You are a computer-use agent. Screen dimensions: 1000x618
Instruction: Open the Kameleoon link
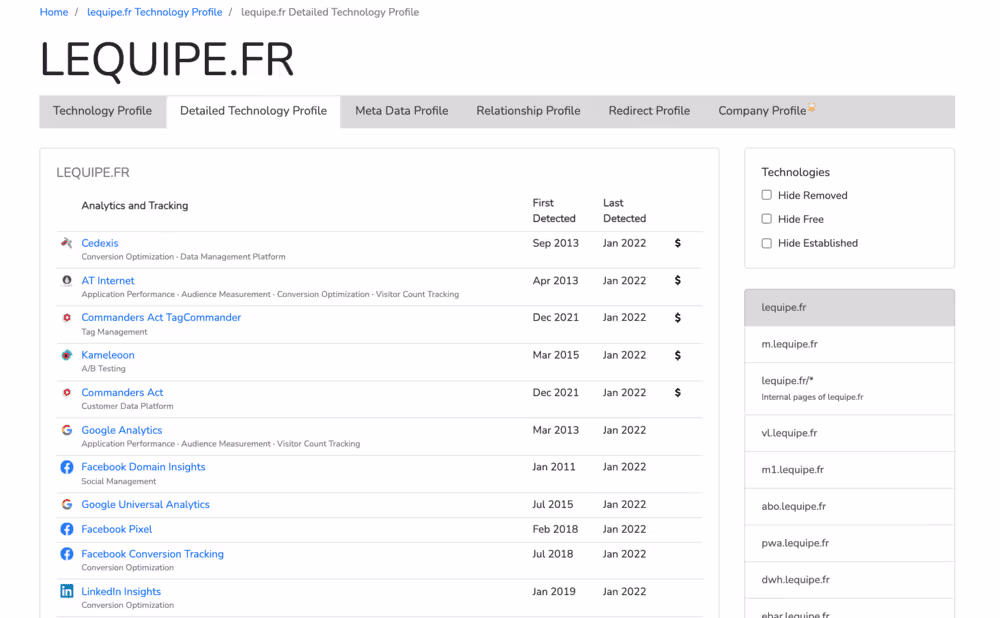[x=108, y=355]
